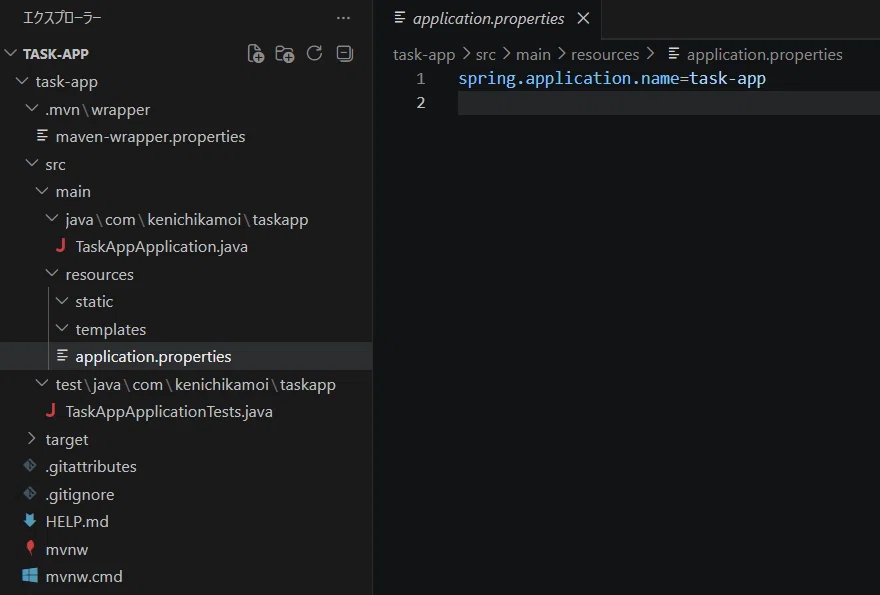Click the resources breadcrumb segment
The height and width of the screenshot is (595, 880).
[x=605, y=54]
